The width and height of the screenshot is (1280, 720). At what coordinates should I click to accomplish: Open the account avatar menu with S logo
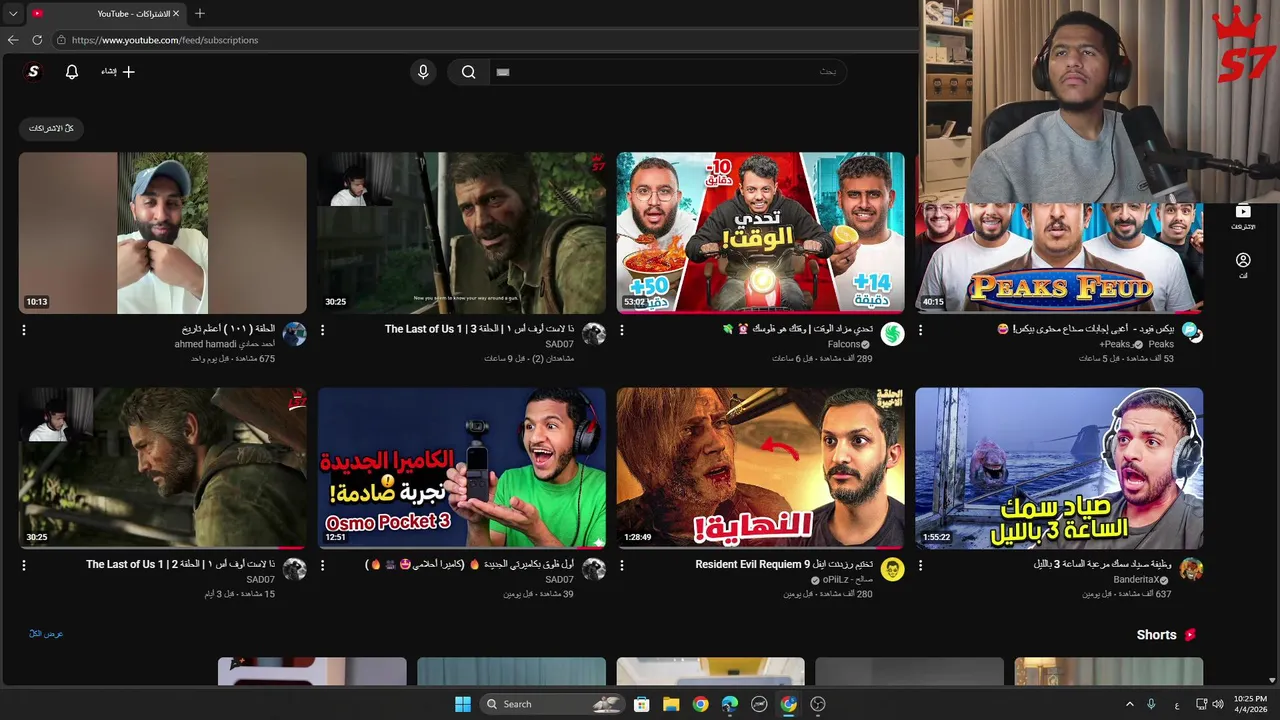click(x=34, y=72)
